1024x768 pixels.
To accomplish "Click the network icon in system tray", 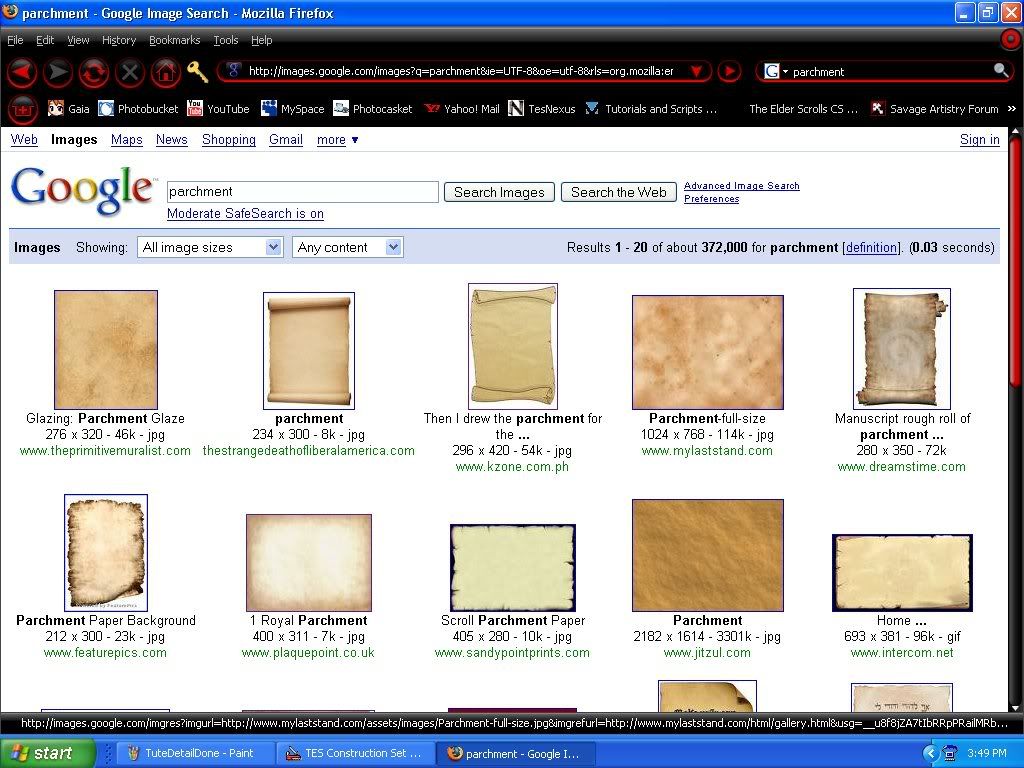I will [950, 753].
